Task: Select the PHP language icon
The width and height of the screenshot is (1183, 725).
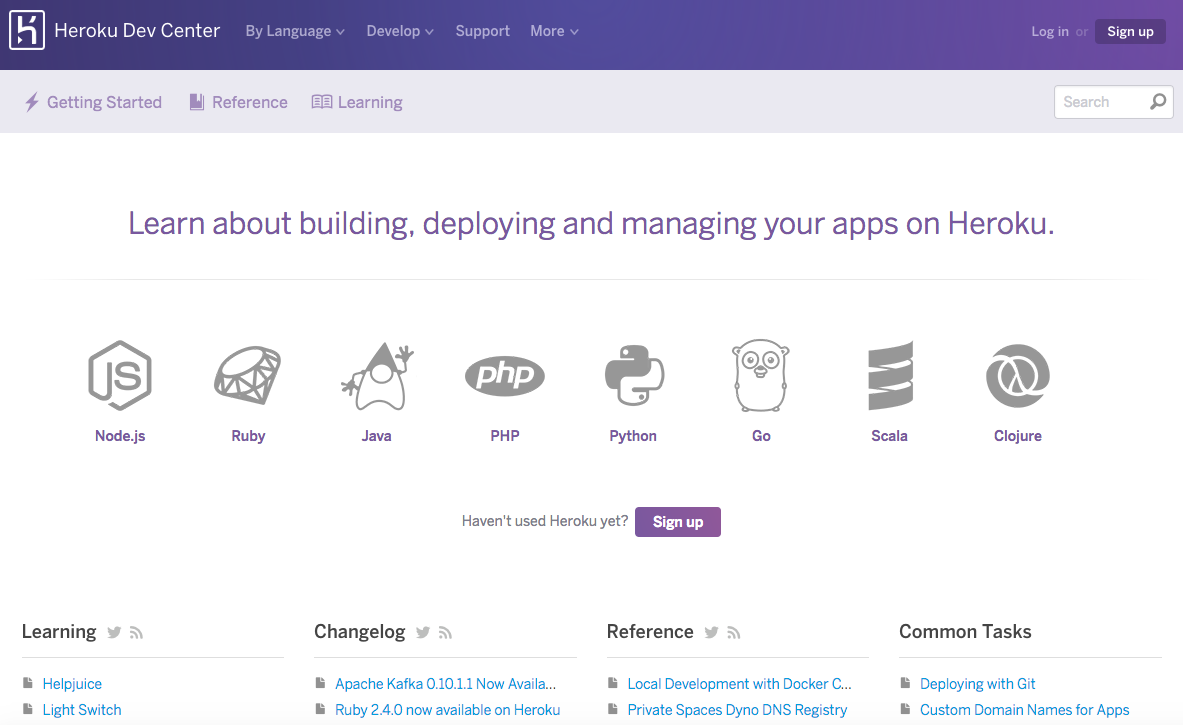Action: 504,376
